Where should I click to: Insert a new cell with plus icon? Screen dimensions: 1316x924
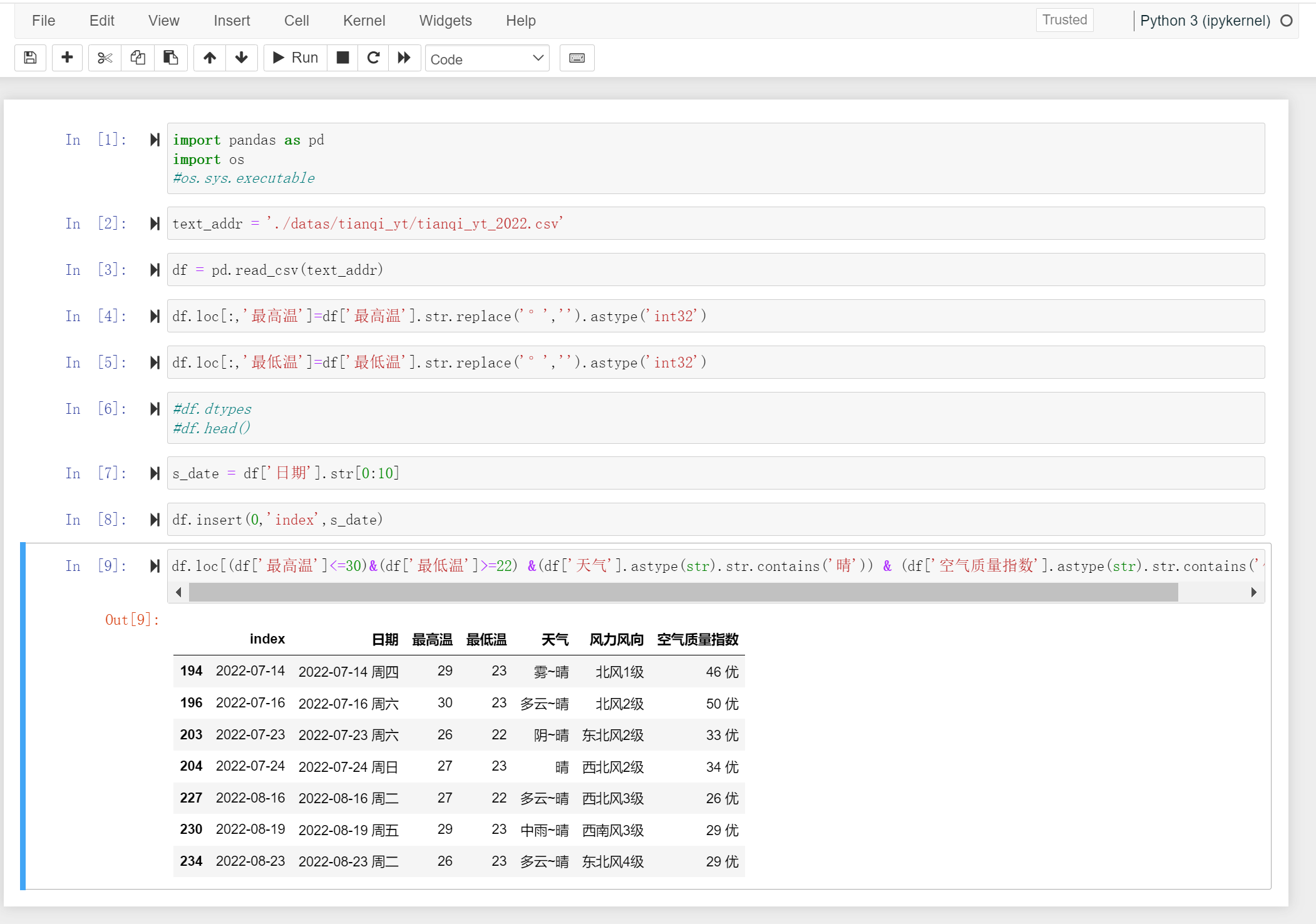click(67, 58)
